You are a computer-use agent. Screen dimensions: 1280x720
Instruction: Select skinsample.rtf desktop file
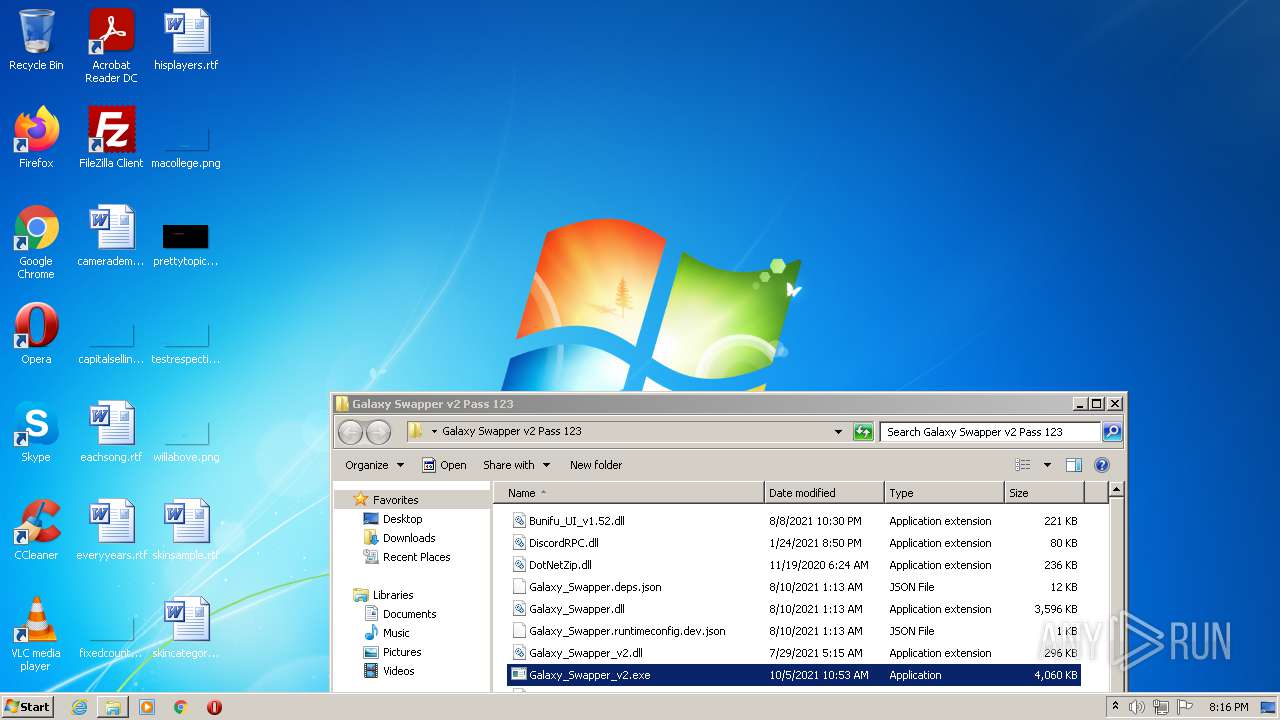coord(186,530)
